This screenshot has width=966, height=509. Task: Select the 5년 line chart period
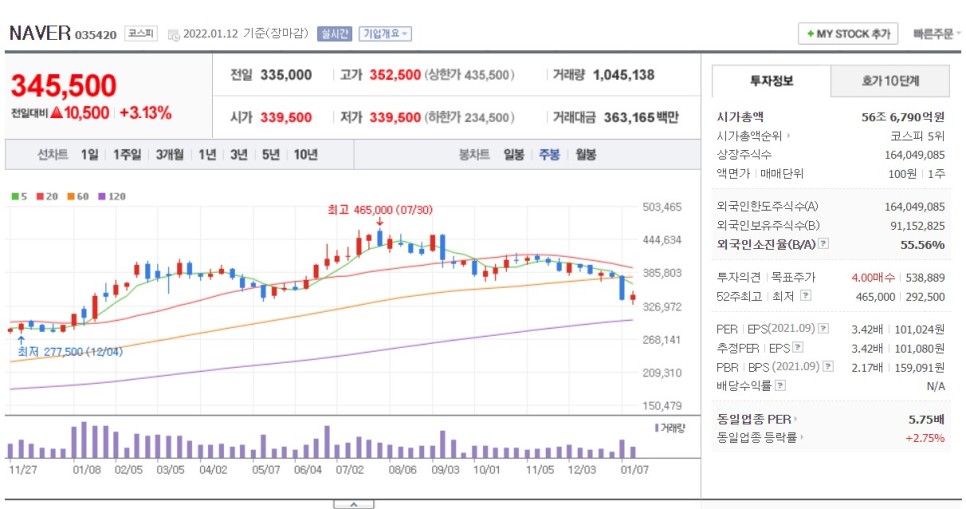click(x=270, y=155)
